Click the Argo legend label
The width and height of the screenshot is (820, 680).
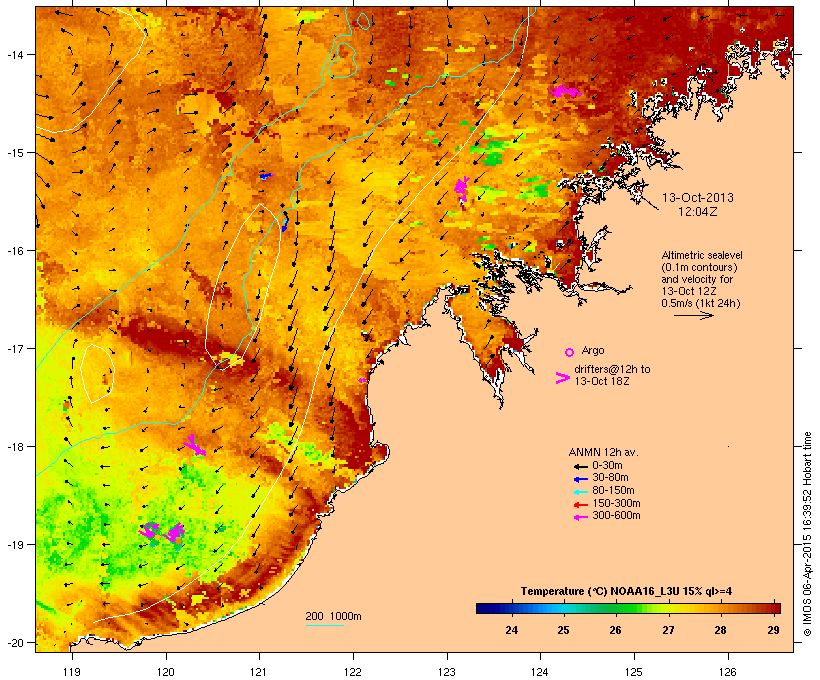pos(593,350)
